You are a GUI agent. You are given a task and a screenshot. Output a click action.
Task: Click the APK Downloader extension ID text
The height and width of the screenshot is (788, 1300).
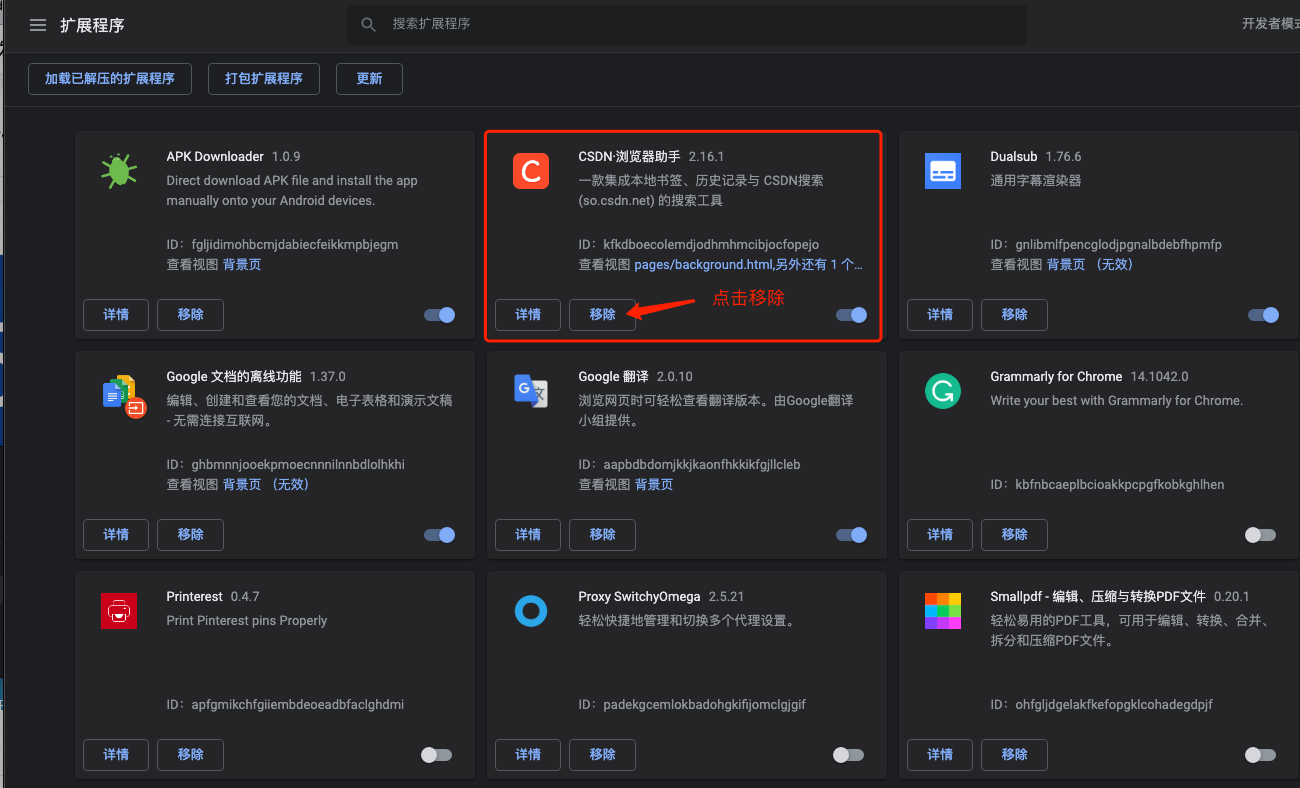point(283,244)
